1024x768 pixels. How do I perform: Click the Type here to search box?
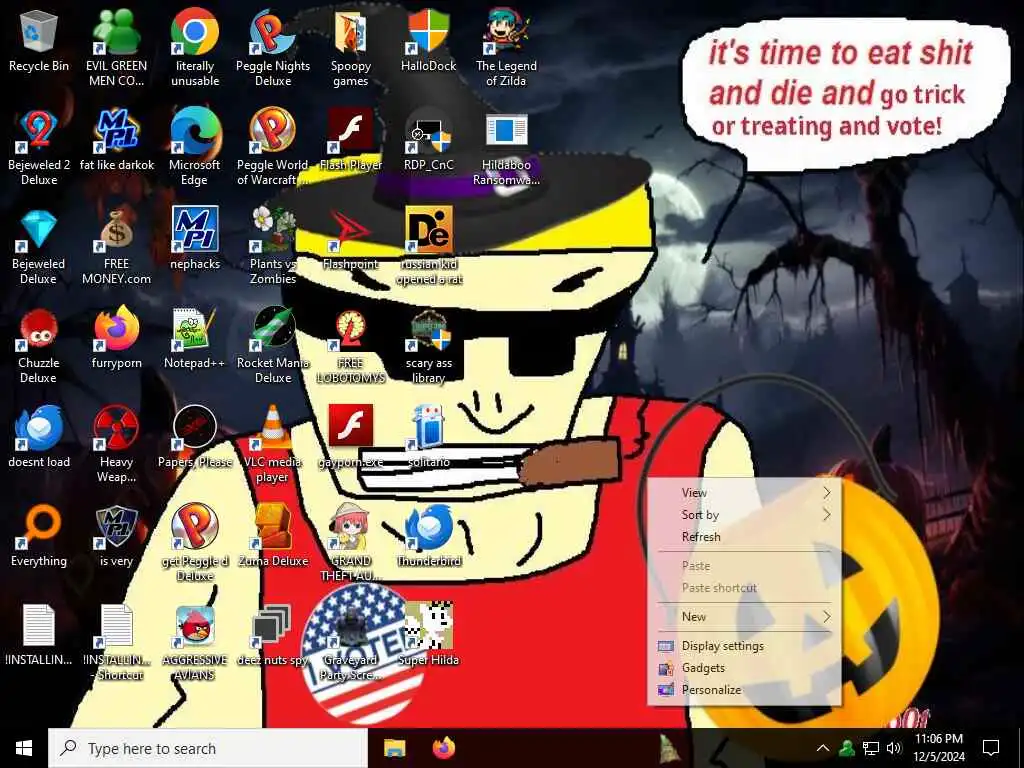[208, 748]
